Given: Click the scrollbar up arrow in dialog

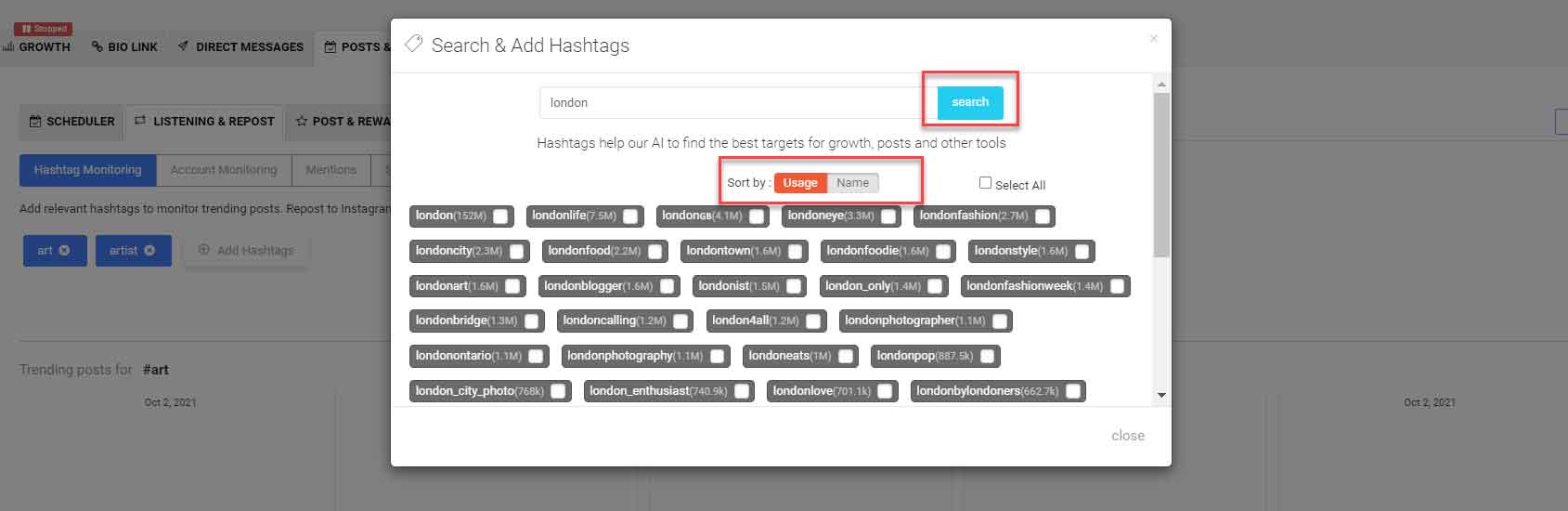Looking at the screenshot, I should point(1161,85).
